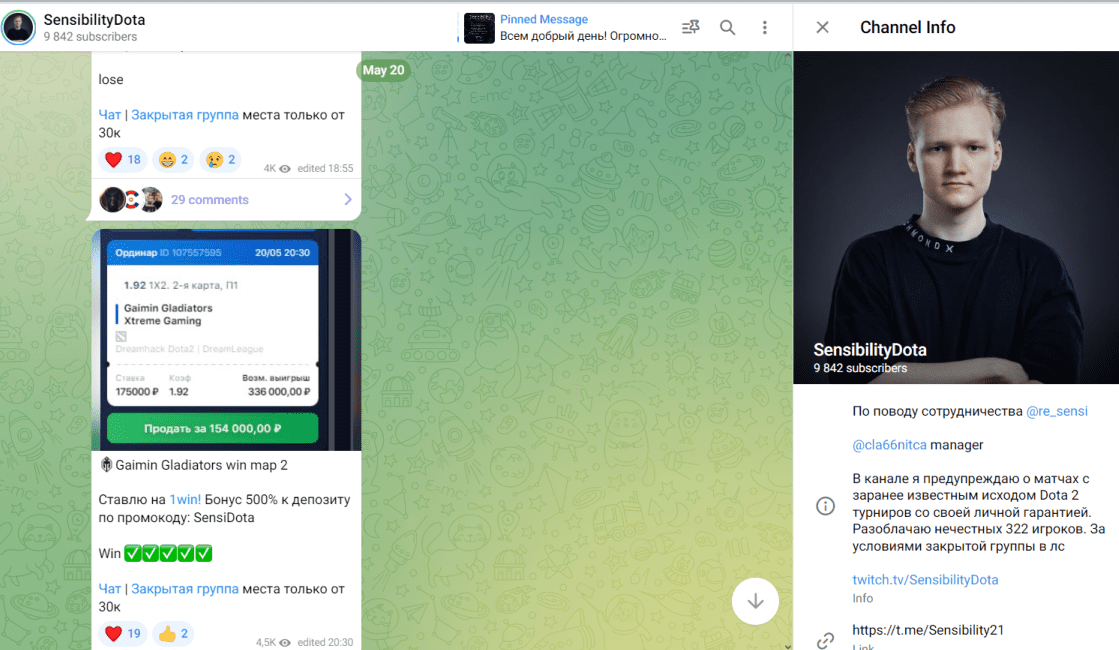Click the "edited 18:55" timestamp
This screenshot has height=650, width=1119.
click(x=325, y=168)
